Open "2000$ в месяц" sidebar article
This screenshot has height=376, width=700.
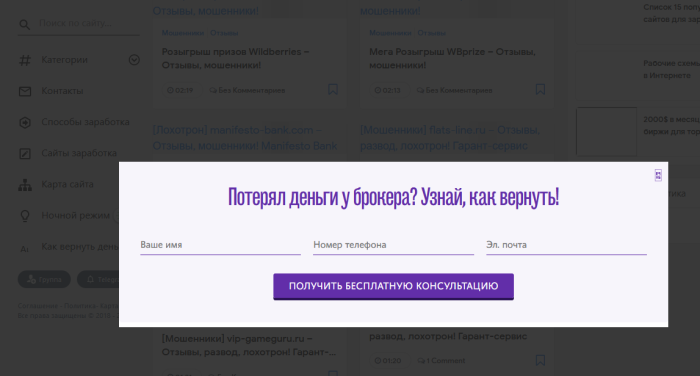[x=671, y=125]
